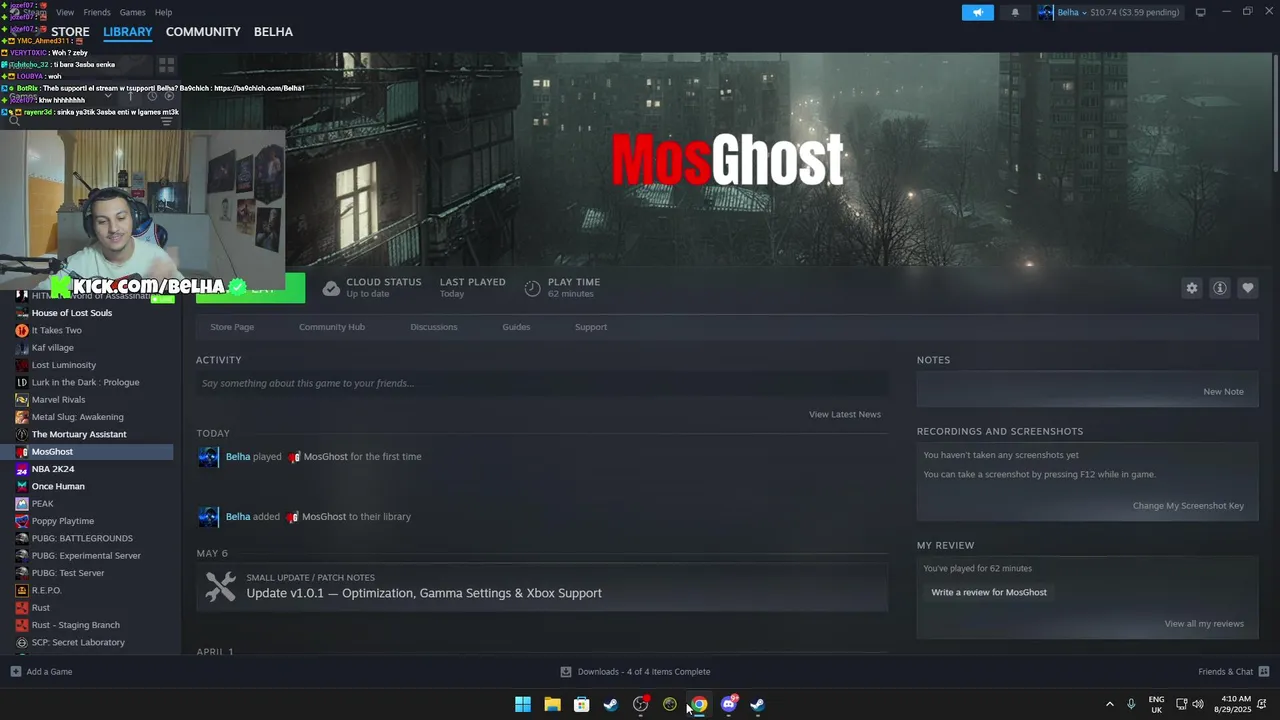Click the NBA 2K24 game icon
Viewport: 1280px width, 720px height.
tap(22, 469)
